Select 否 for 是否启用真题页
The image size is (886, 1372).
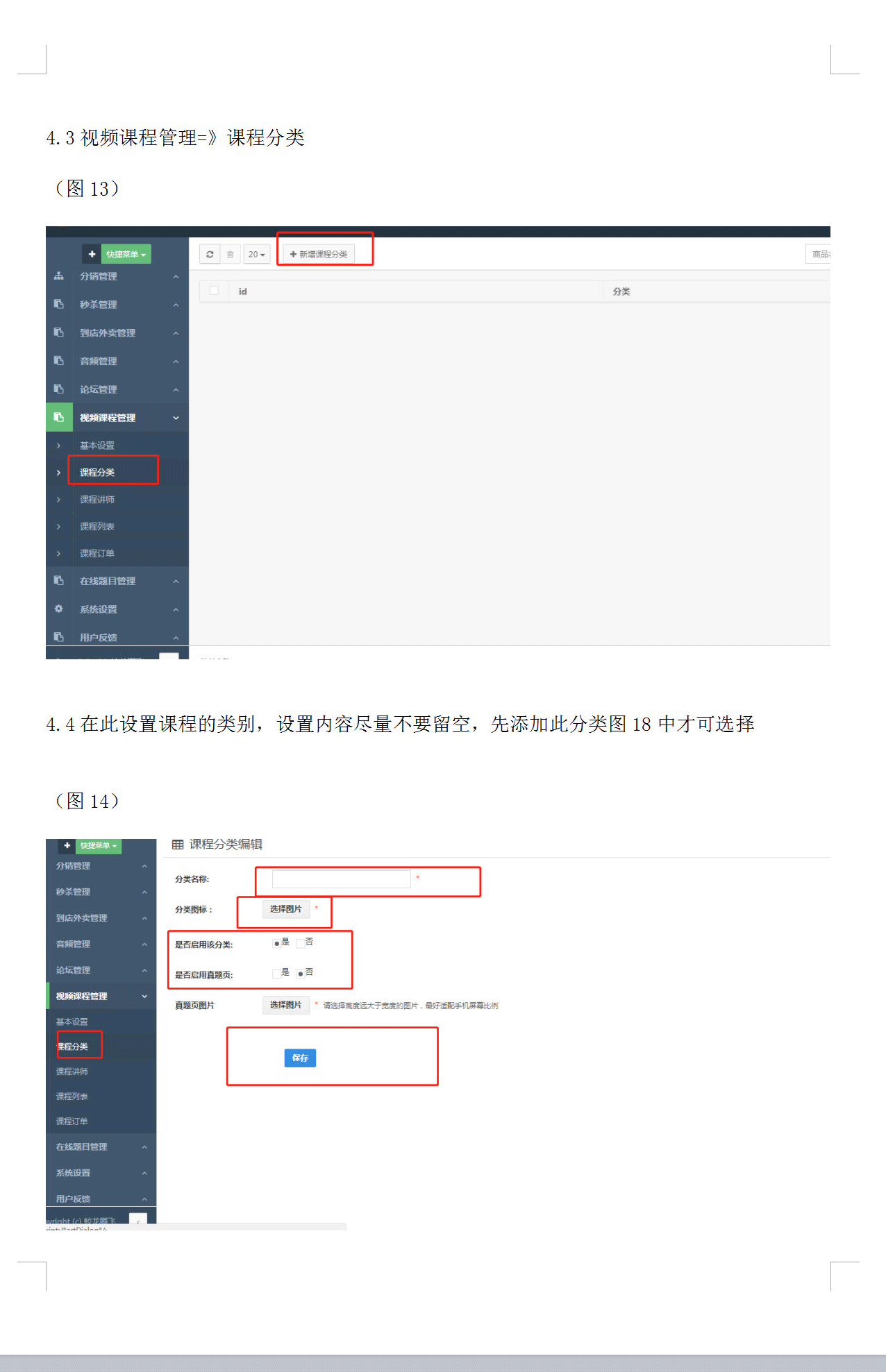pyautogui.click(x=301, y=974)
